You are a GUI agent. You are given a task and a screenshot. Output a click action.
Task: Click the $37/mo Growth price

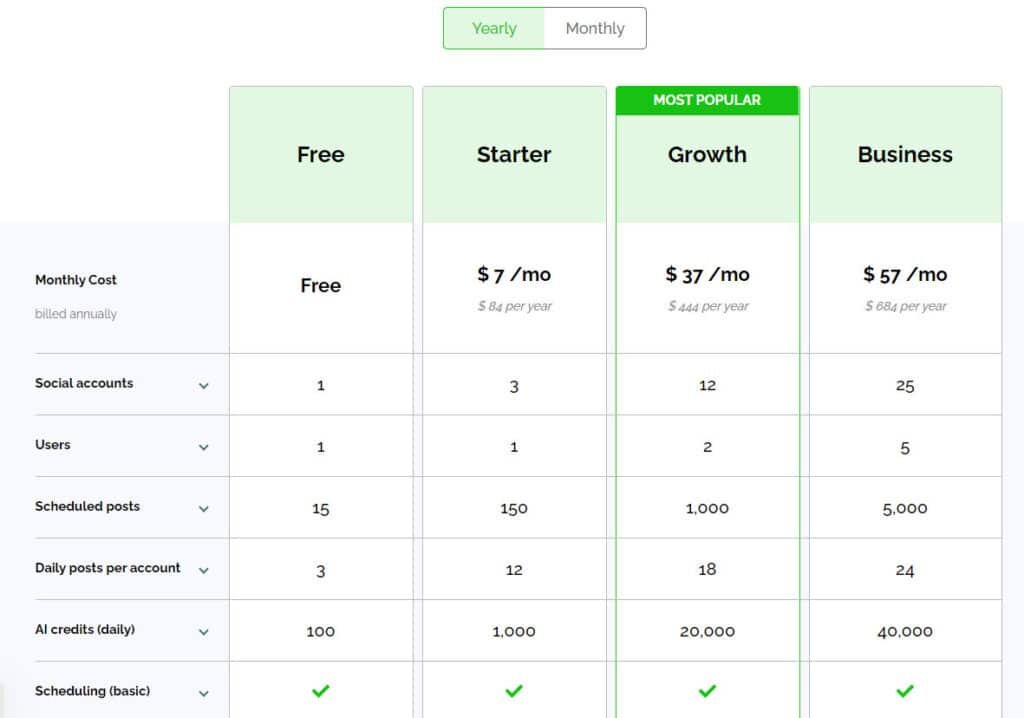point(707,274)
